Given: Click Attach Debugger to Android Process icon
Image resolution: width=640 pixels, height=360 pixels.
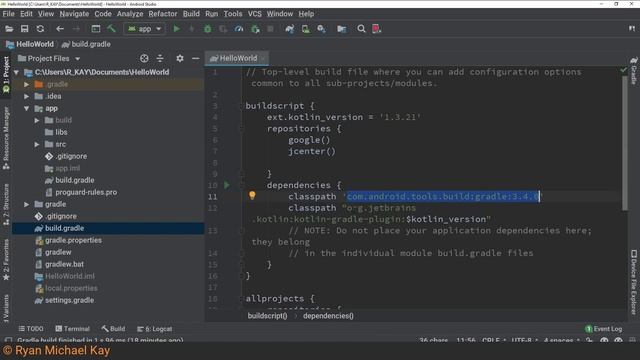Looking at the screenshot, I should click(x=255, y=29).
